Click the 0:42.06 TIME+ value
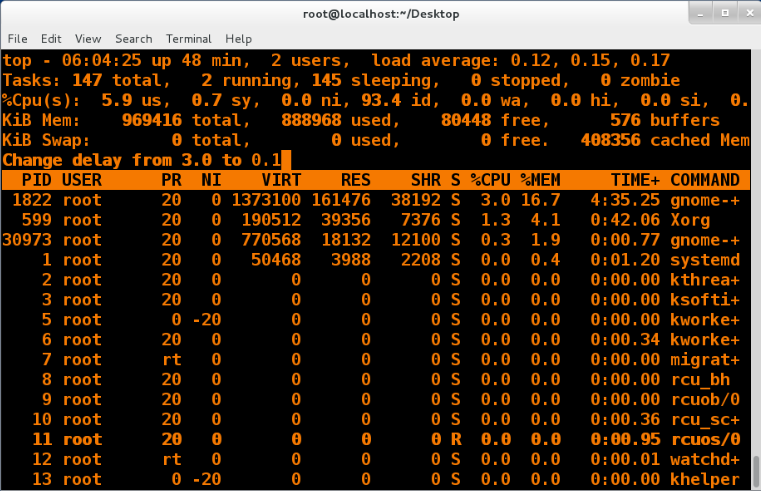Image resolution: width=761 pixels, height=491 pixels. [625, 220]
